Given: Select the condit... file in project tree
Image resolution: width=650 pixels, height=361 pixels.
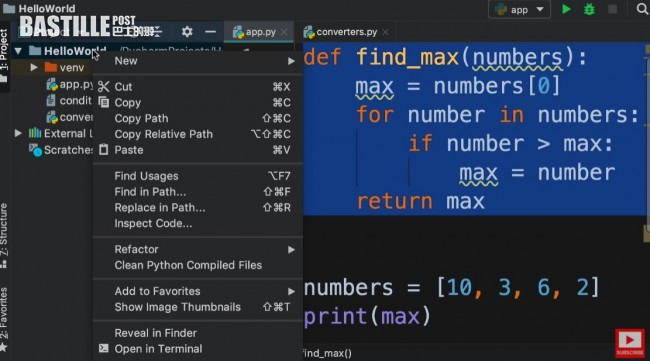Looking at the screenshot, I should tap(69, 100).
